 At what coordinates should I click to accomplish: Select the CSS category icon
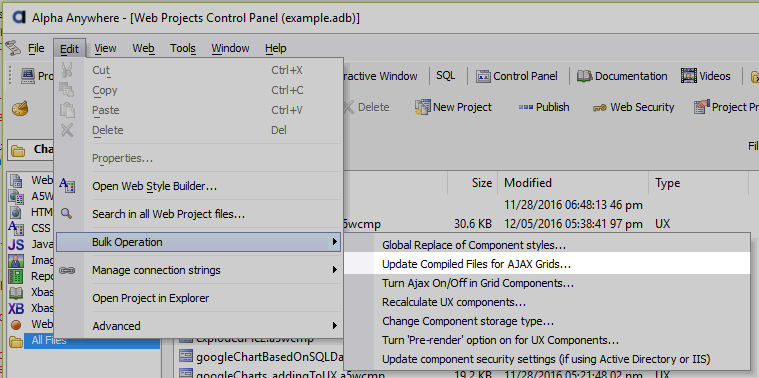point(16,228)
